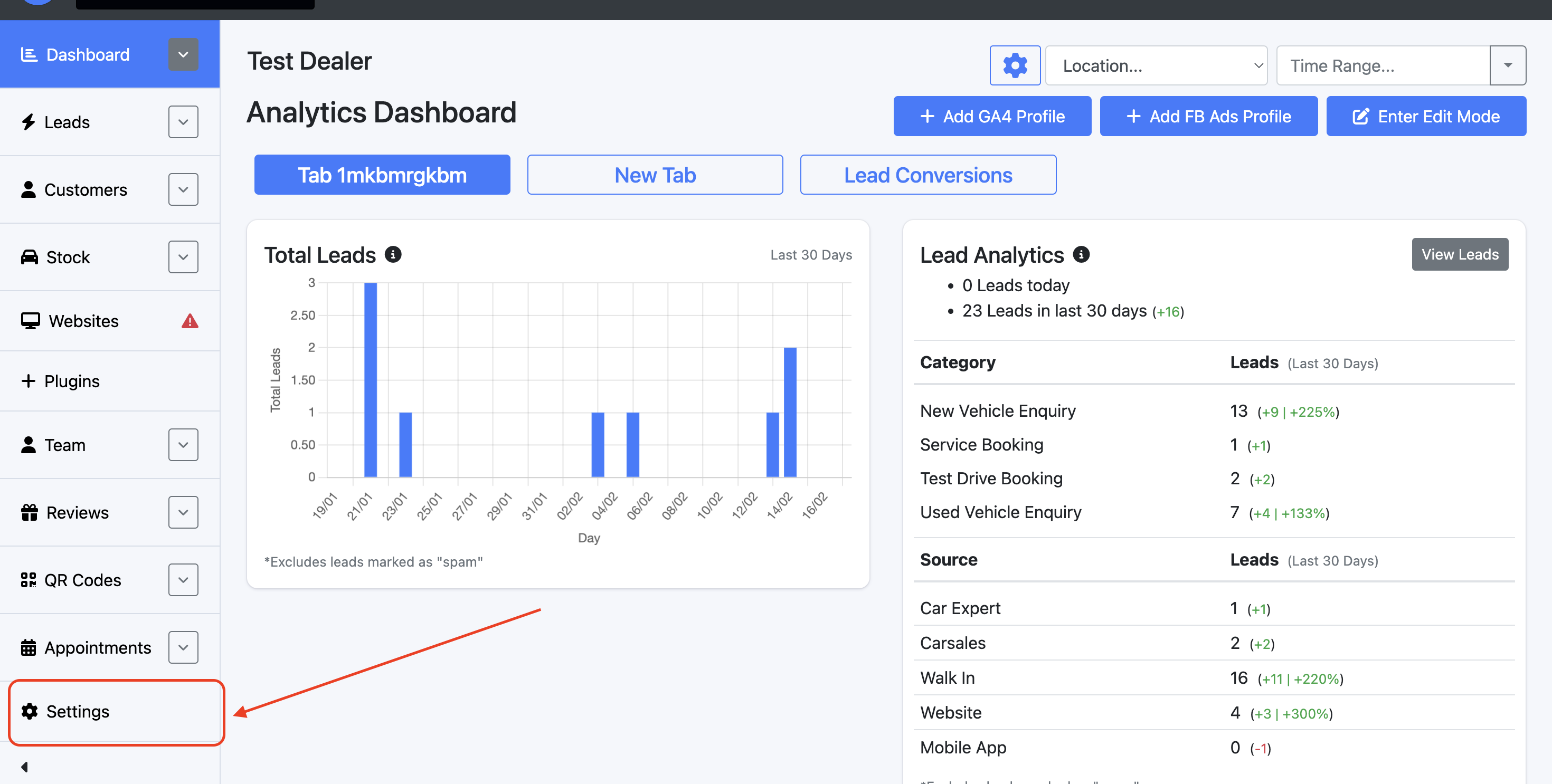The width and height of the screenshot is (1552, 784).
Task: Open the Time Range dropdown arrow
Action: tap(1508, 65)
